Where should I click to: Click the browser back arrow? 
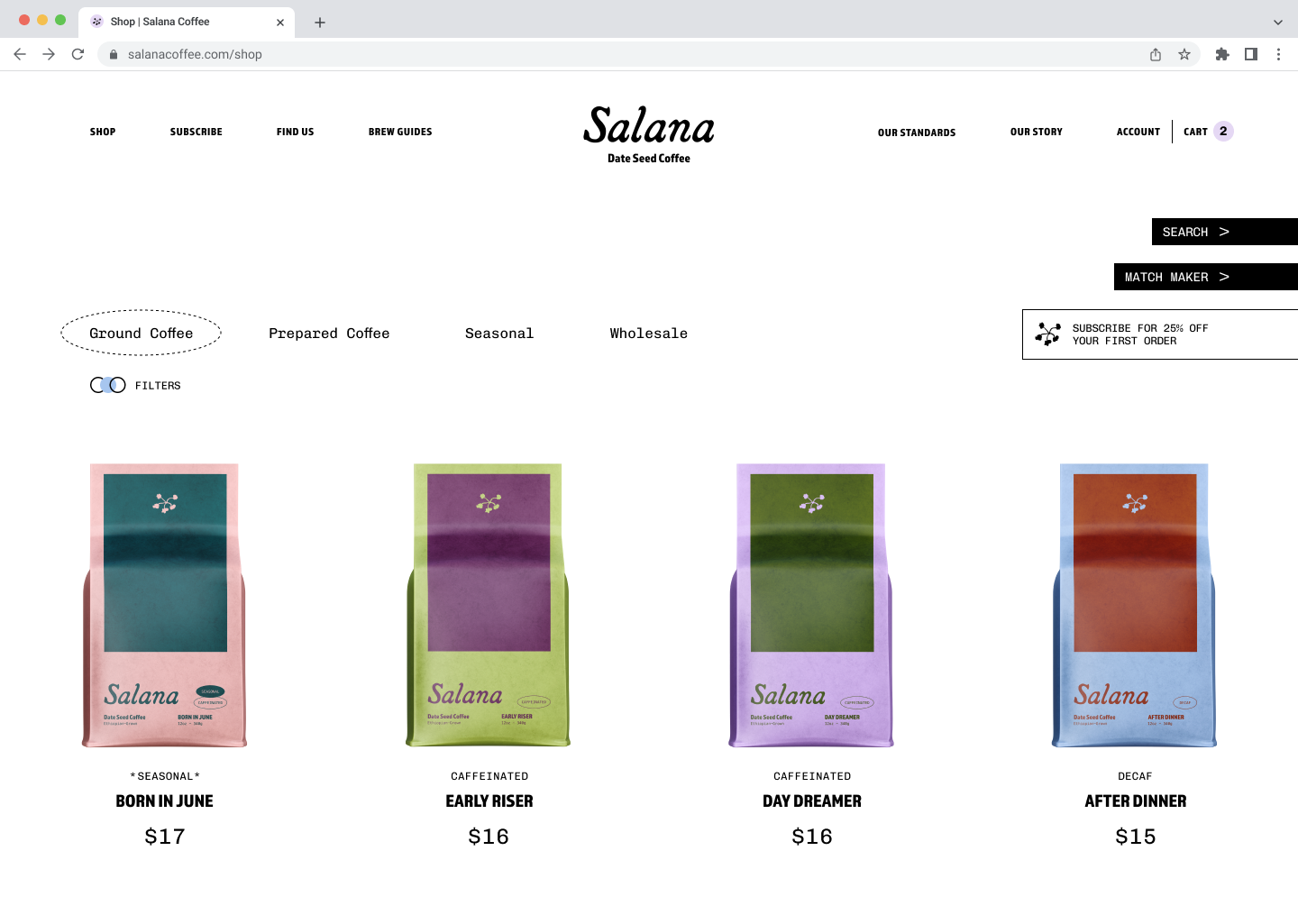pyautogui.click(x=20, y=54)
